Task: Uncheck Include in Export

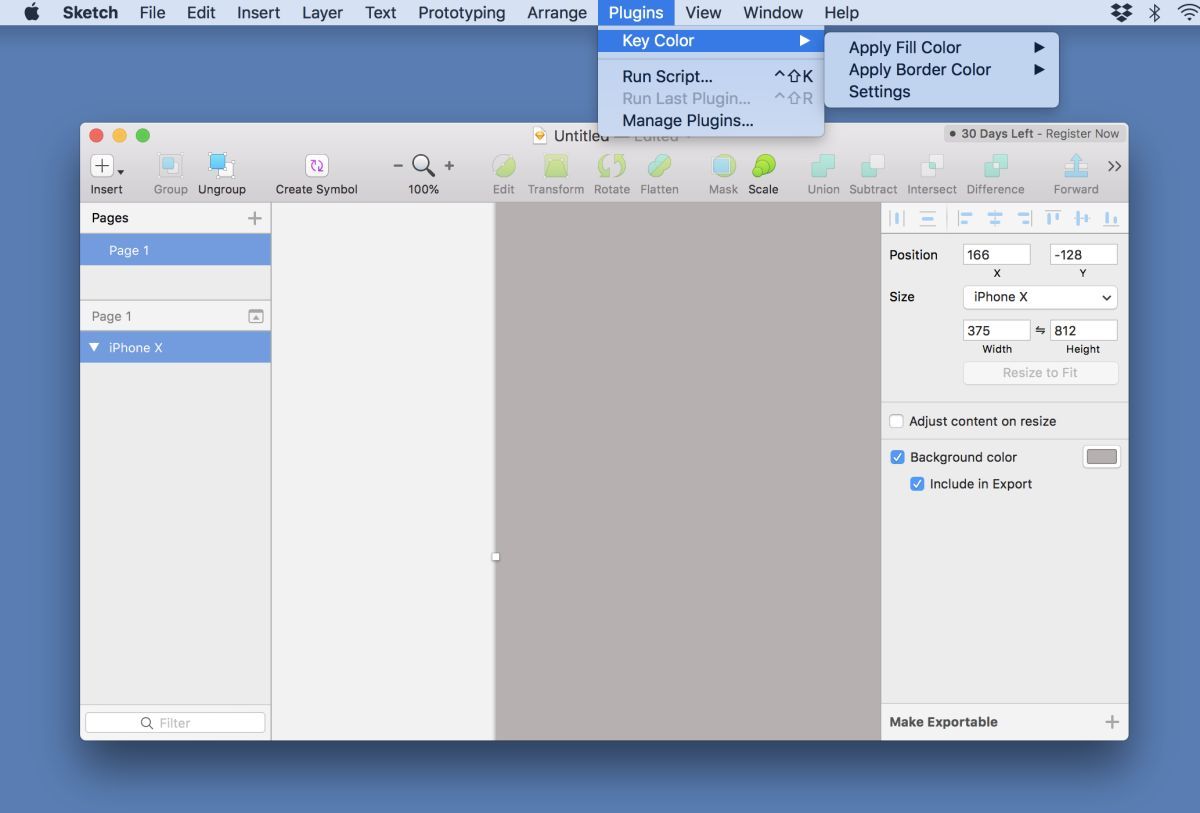Action: point(917,484)
